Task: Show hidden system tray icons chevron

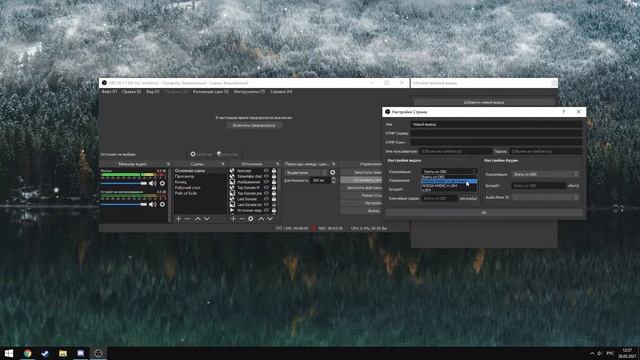Action: (x=592, y=353)
